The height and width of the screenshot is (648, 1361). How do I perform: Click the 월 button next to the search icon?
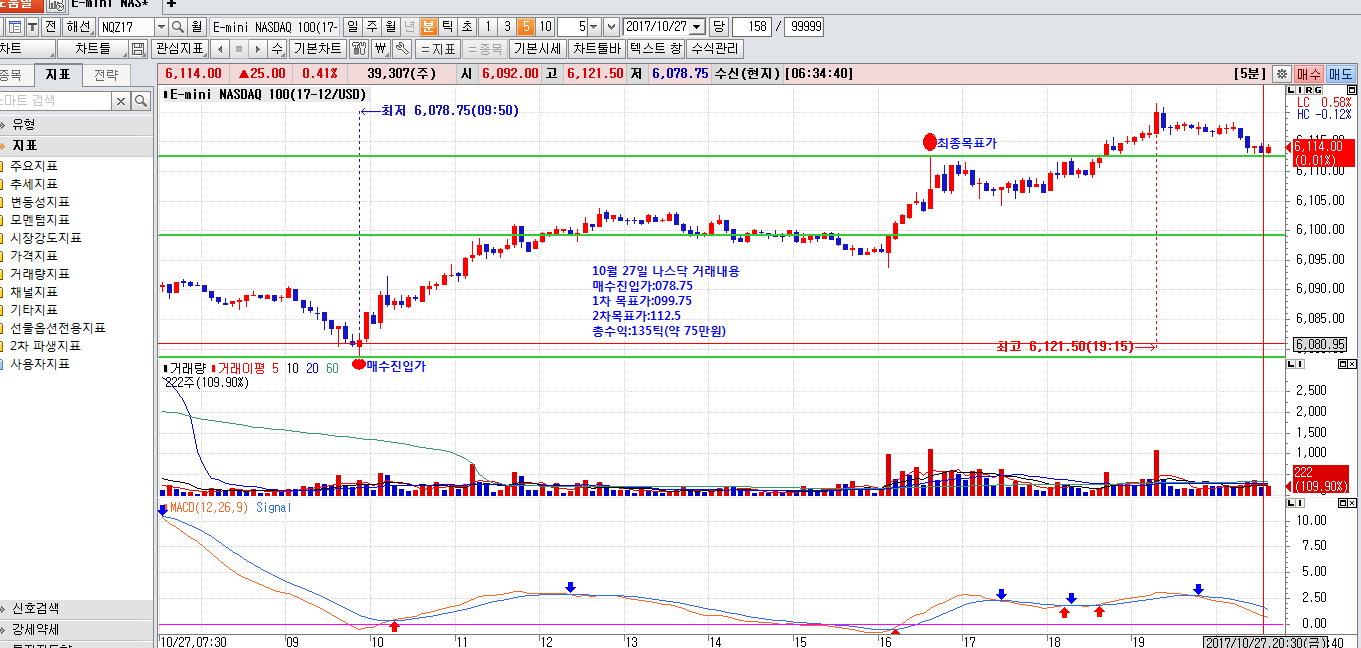click(x=197, y=26)
